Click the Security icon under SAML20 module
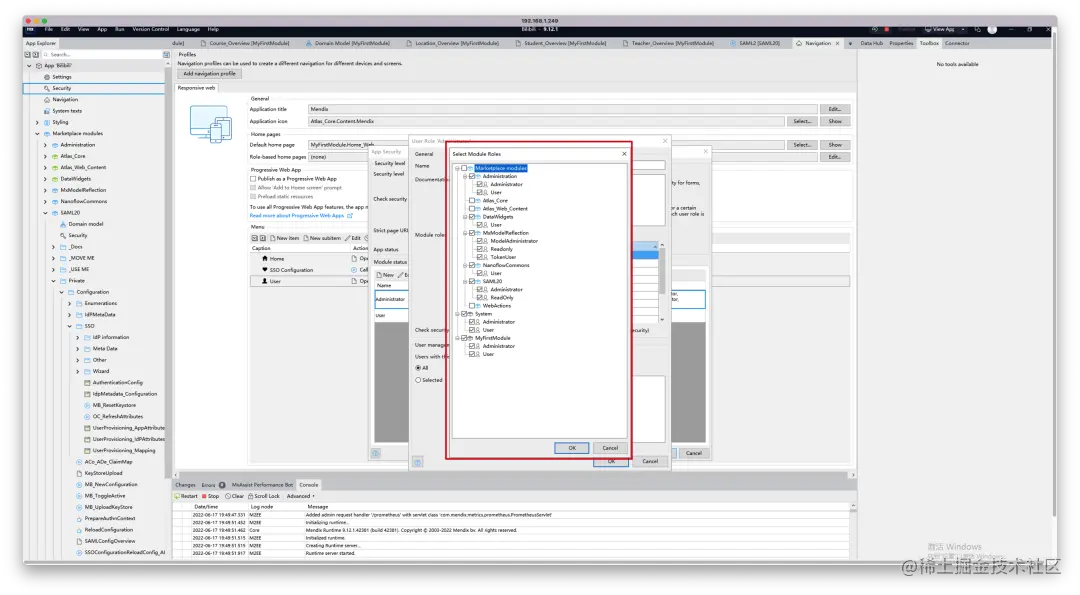This screenshot has width=1080, height=595. (63, 236)
